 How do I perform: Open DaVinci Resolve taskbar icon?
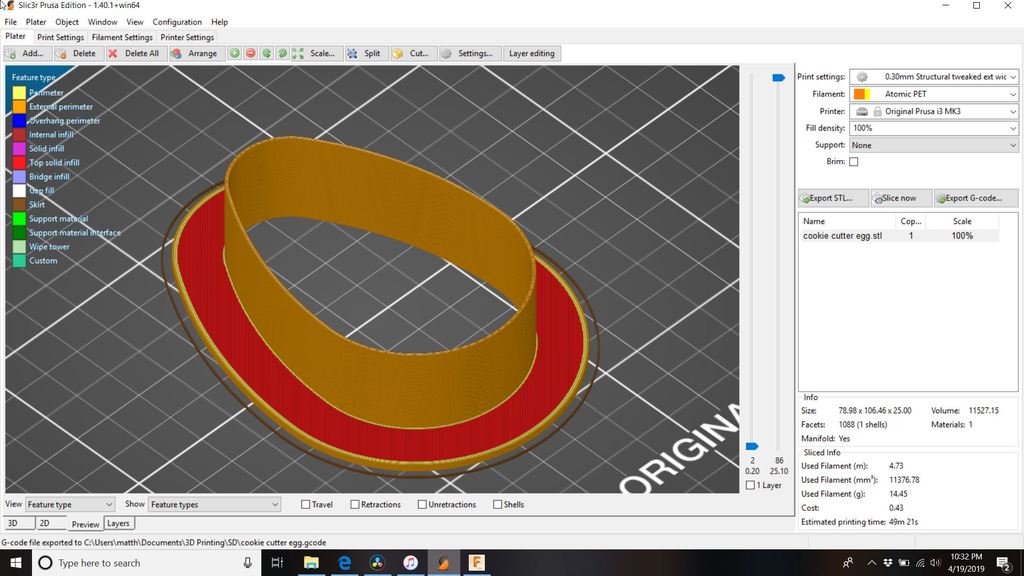pos(377,562)
